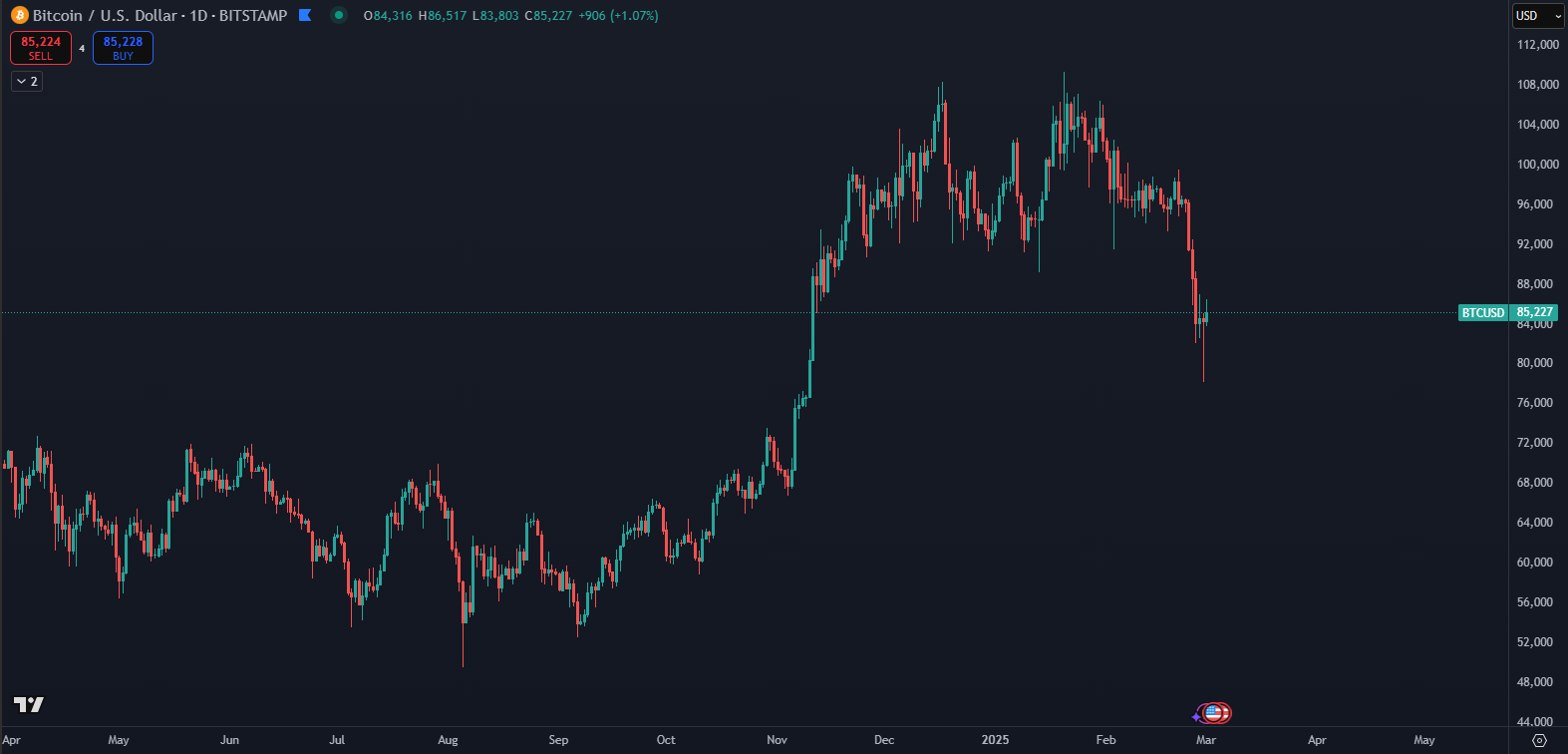
Task: Click the Aug label on the time axis
Action: click(x=448, y=740)
